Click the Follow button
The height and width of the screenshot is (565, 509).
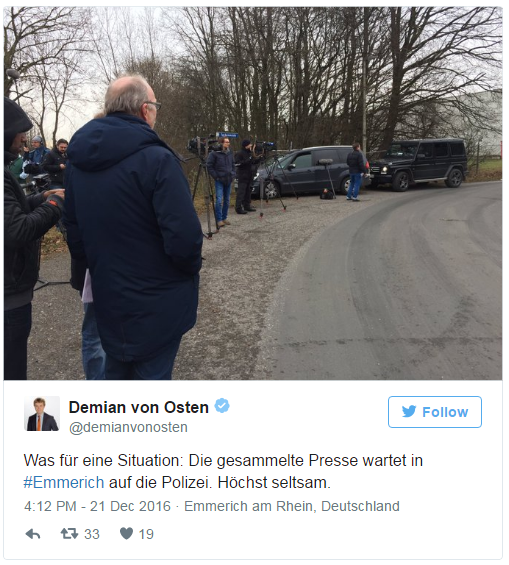coord(435,412)
